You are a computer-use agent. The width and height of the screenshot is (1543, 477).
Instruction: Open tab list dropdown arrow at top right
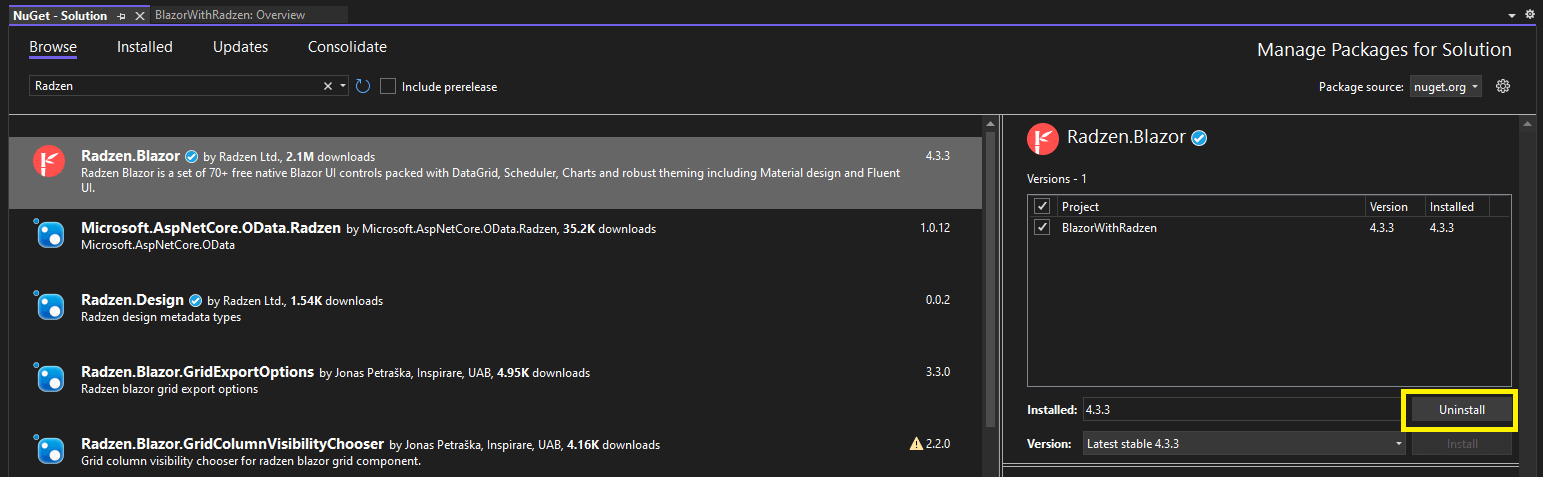(x=1512, y=16)
